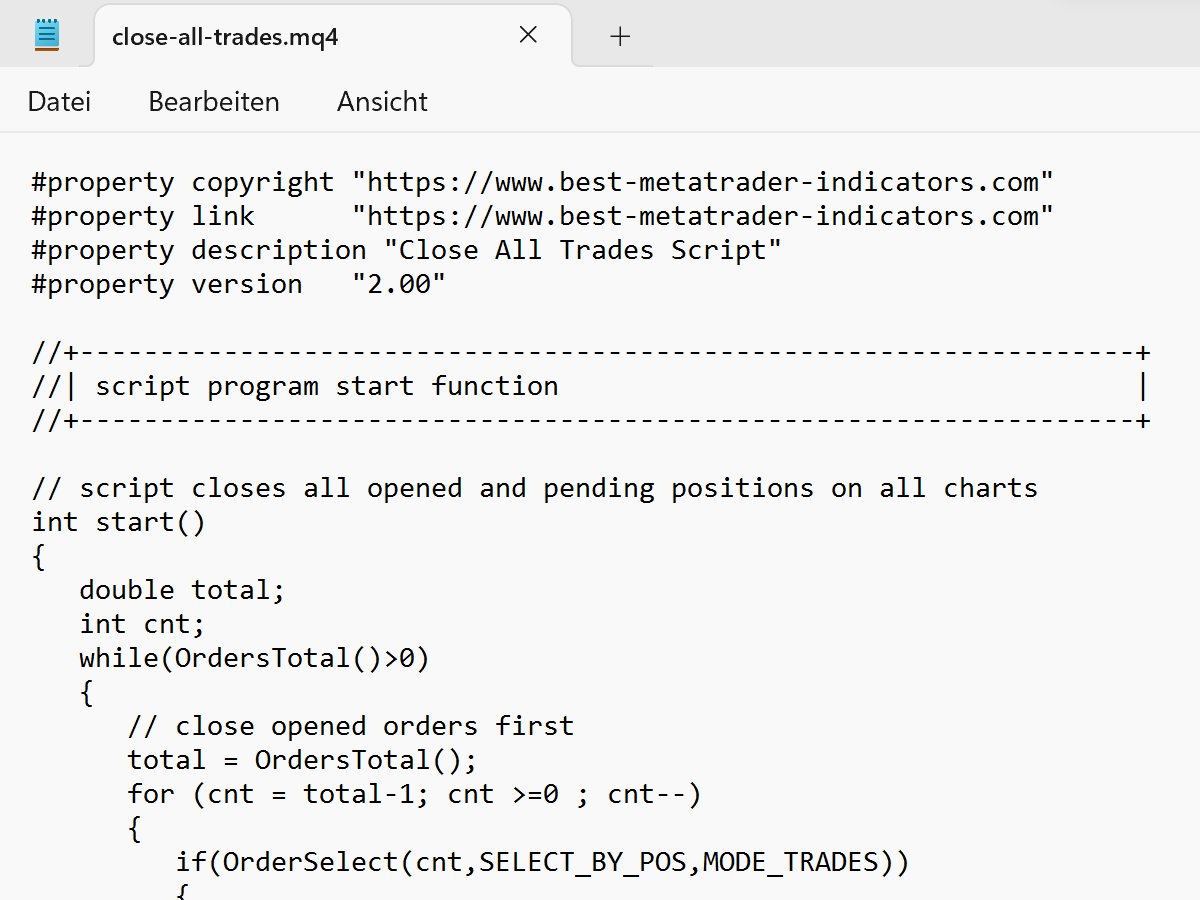Click the Close All Trades Script description text
The width and height of the screenshot is (1200, 900).
585,249
